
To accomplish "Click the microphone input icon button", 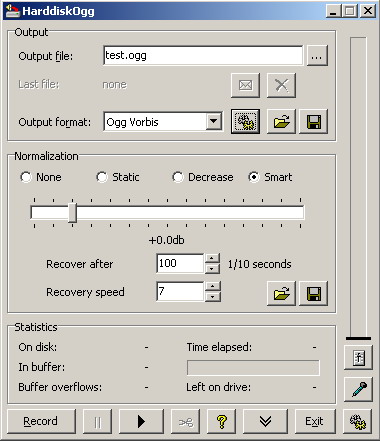I will click(358, 389).
